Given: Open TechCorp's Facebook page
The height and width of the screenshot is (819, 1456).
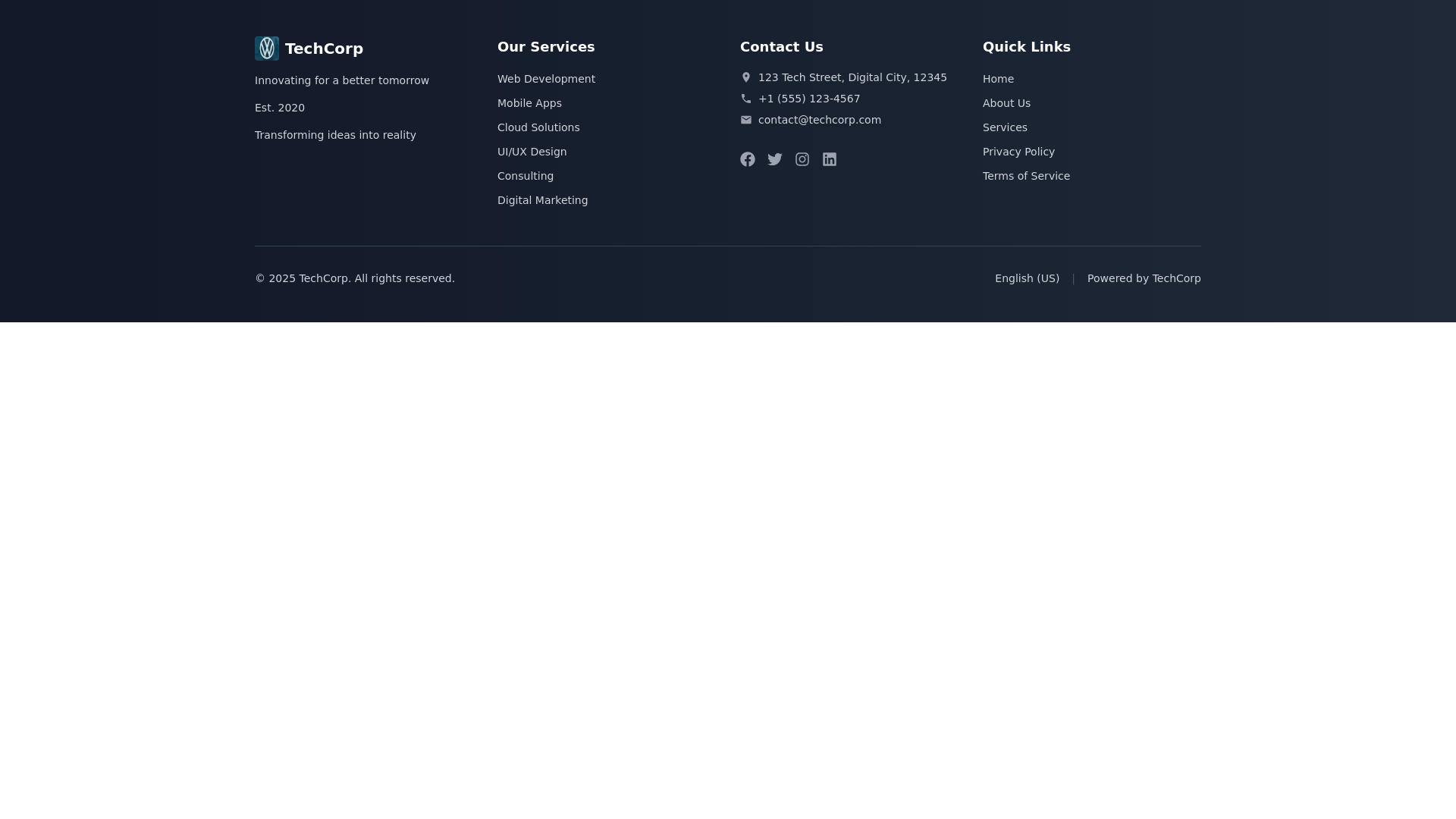Looking at the screenshot, I should tap(747, 159).
